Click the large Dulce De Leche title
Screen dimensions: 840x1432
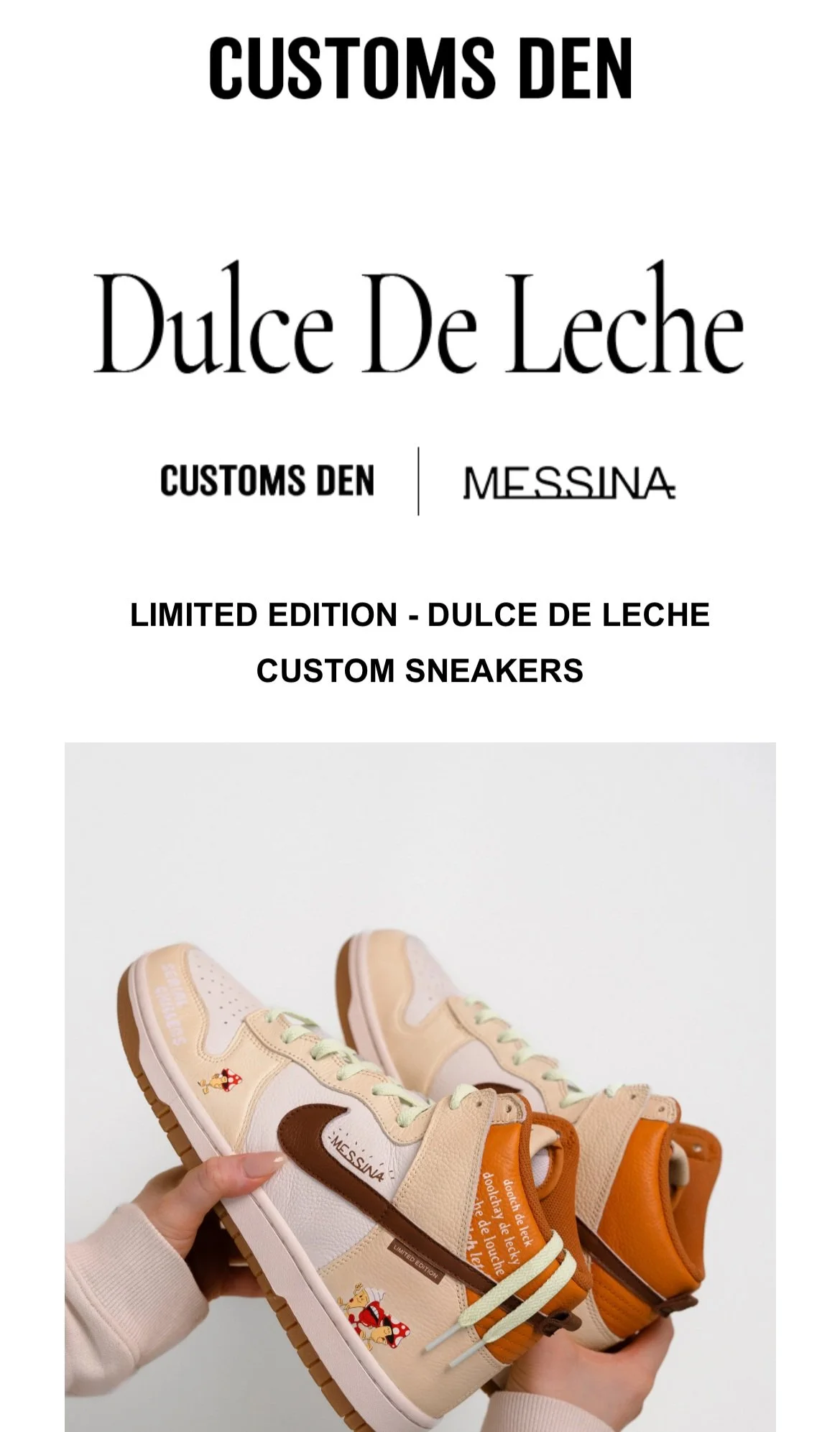419,318
